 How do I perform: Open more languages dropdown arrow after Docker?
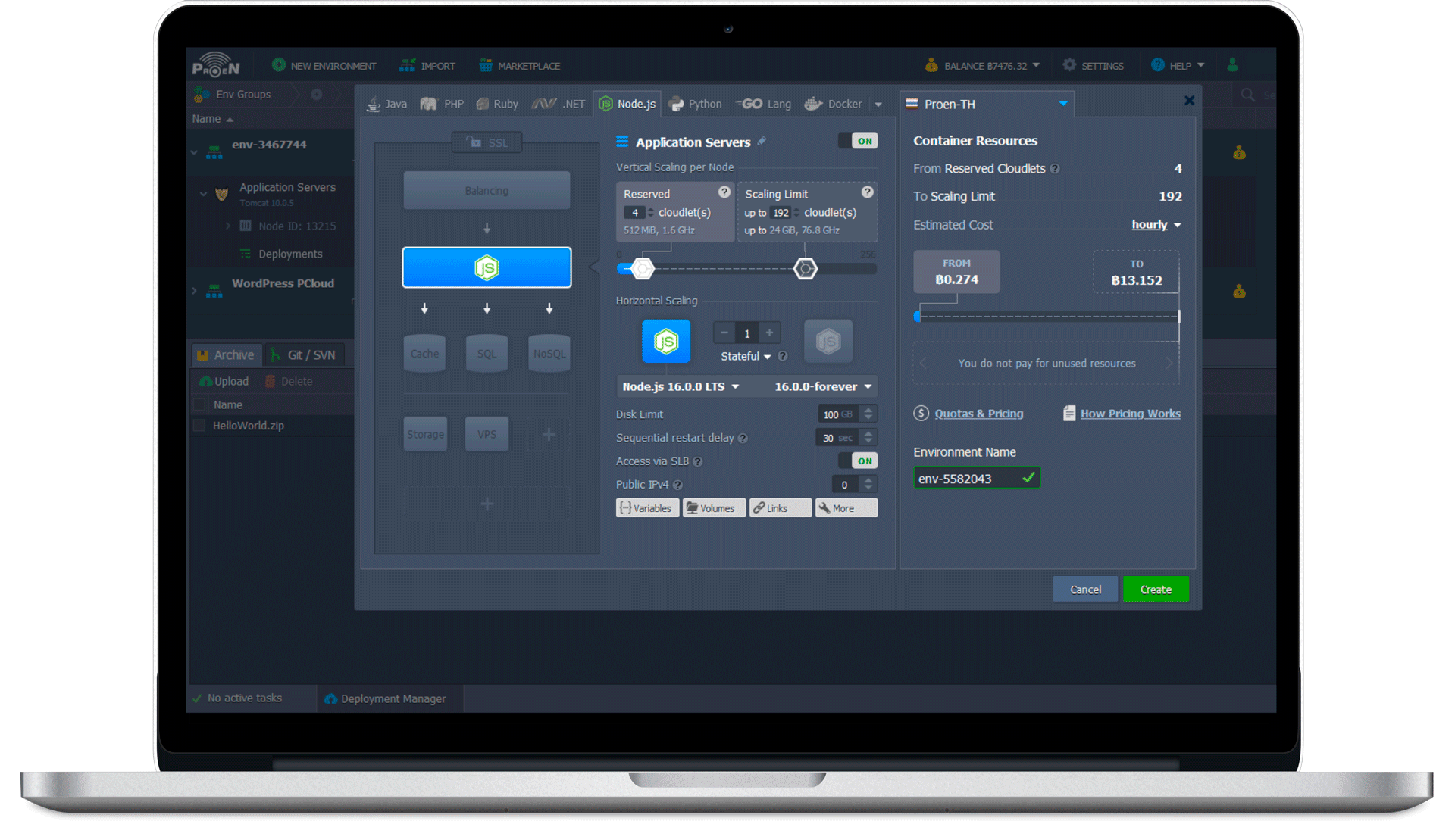click(878, 105)
